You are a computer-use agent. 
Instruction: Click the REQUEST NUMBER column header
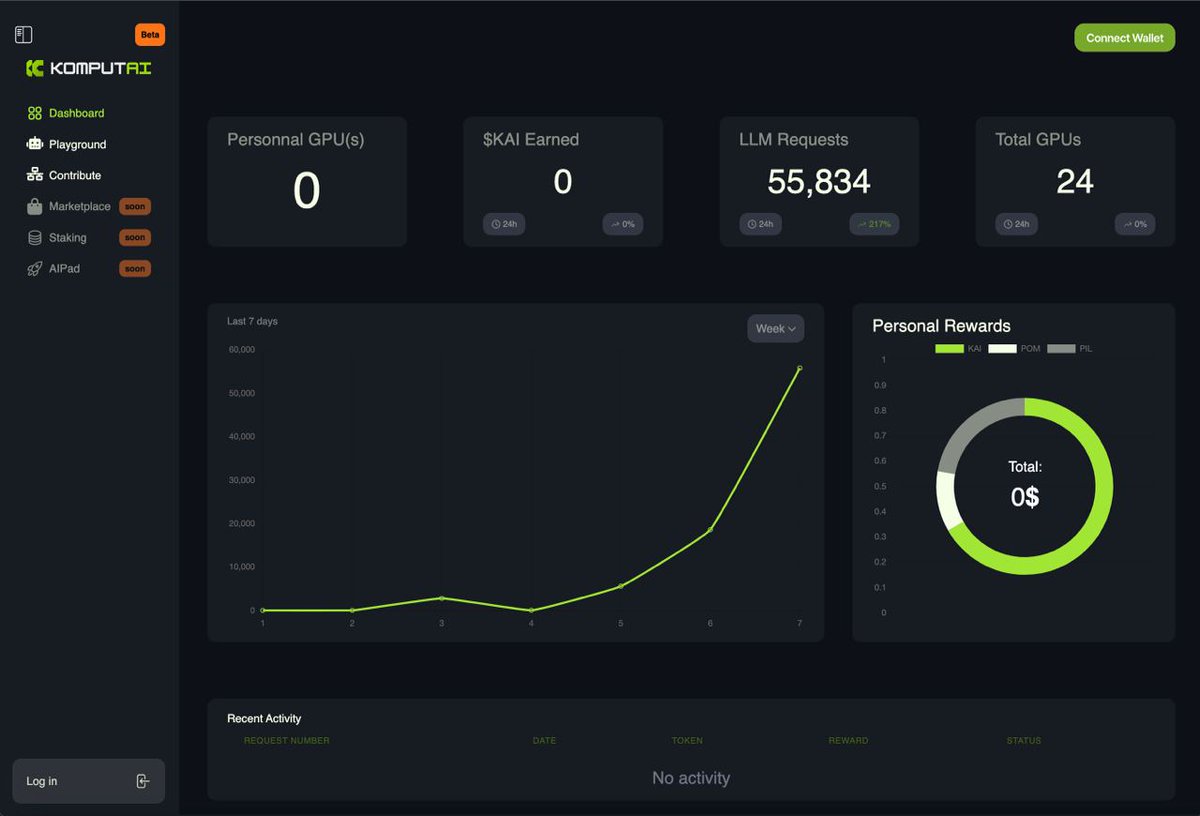click(x=287, y=741)
